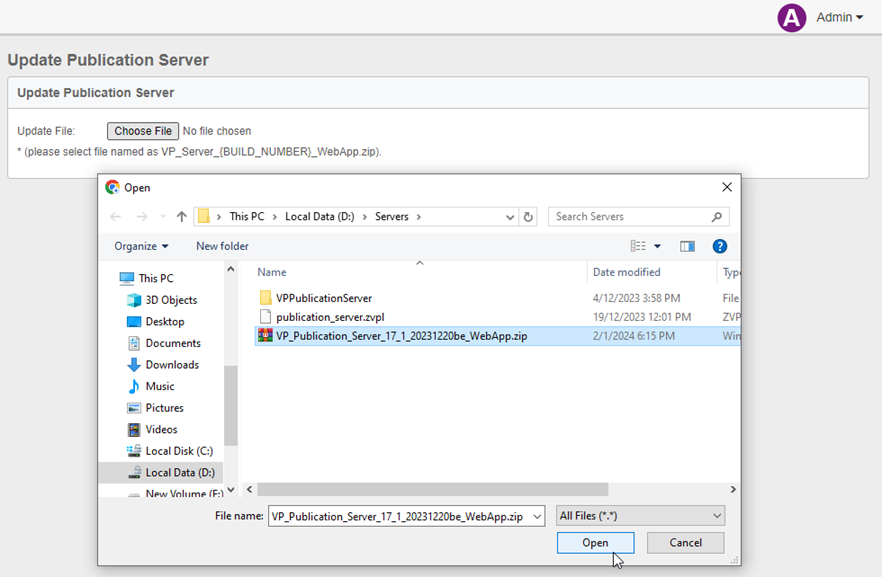The width and height of the screenshot is (882, 577).
Task: Click the Cancel button
Action: [x=686, y=543]
